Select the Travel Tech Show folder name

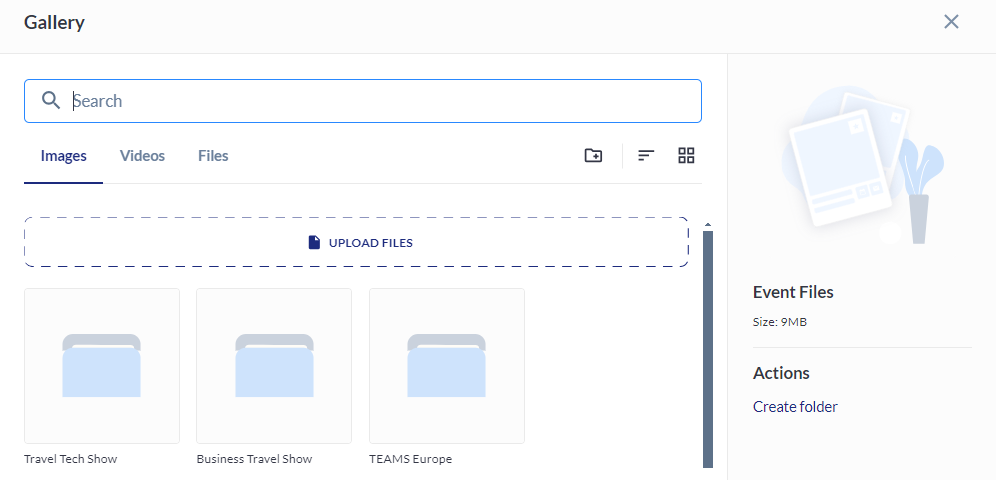pos(71,459)
